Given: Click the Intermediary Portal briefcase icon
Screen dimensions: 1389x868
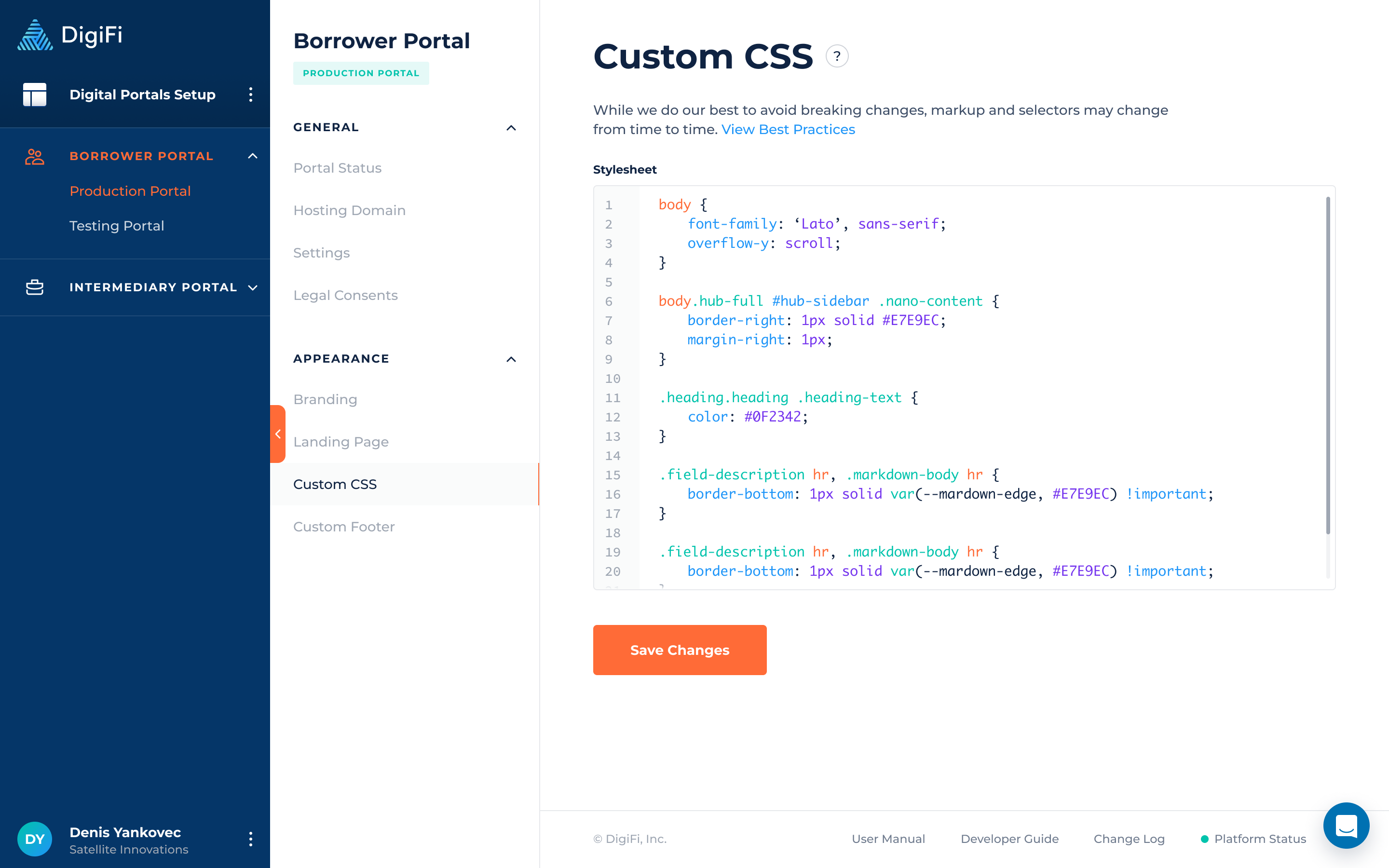Looking at the screenshot, I should click(34, 287).
